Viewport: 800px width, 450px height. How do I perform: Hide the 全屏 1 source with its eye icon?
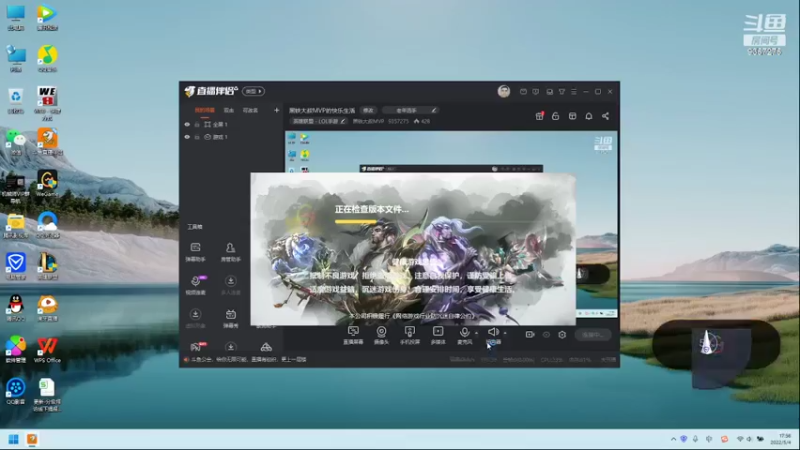click(187, 124)
